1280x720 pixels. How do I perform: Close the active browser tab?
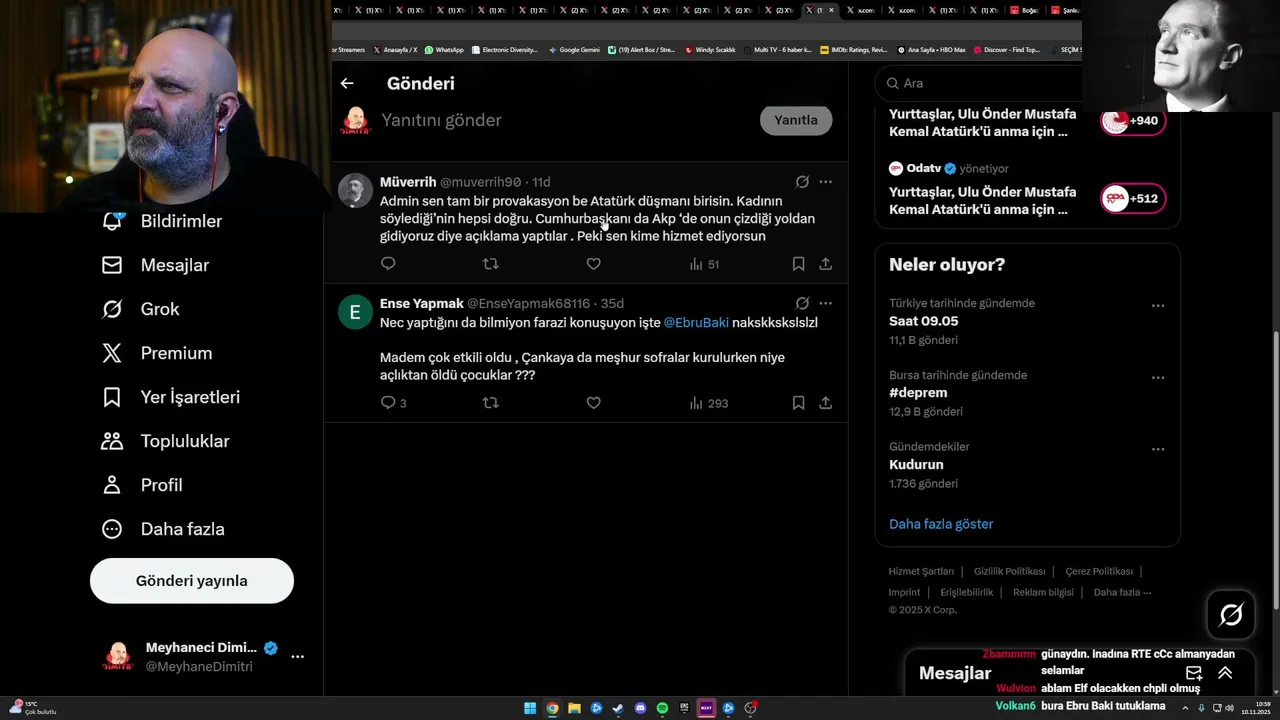pyautogui.click(x=831, y=10)
